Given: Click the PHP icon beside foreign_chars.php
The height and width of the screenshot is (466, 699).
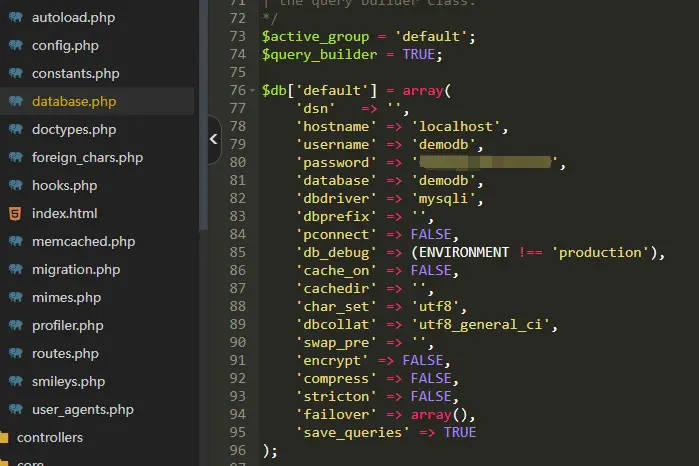Looking at the screenshot, I should (x=16, y=157).
